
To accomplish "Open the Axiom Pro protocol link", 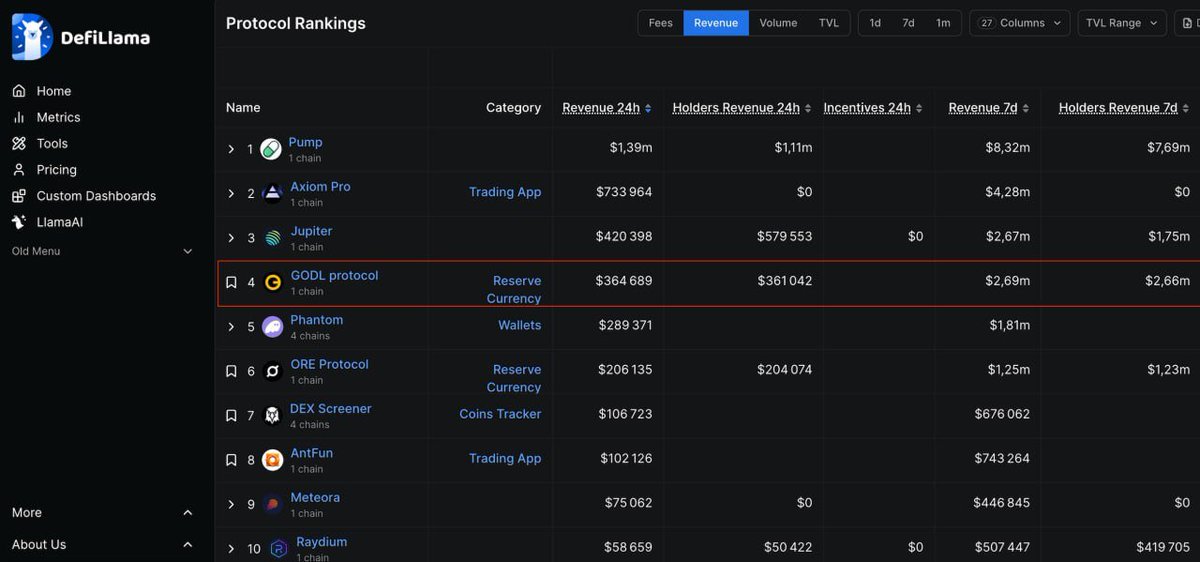I will click(320, 187).
